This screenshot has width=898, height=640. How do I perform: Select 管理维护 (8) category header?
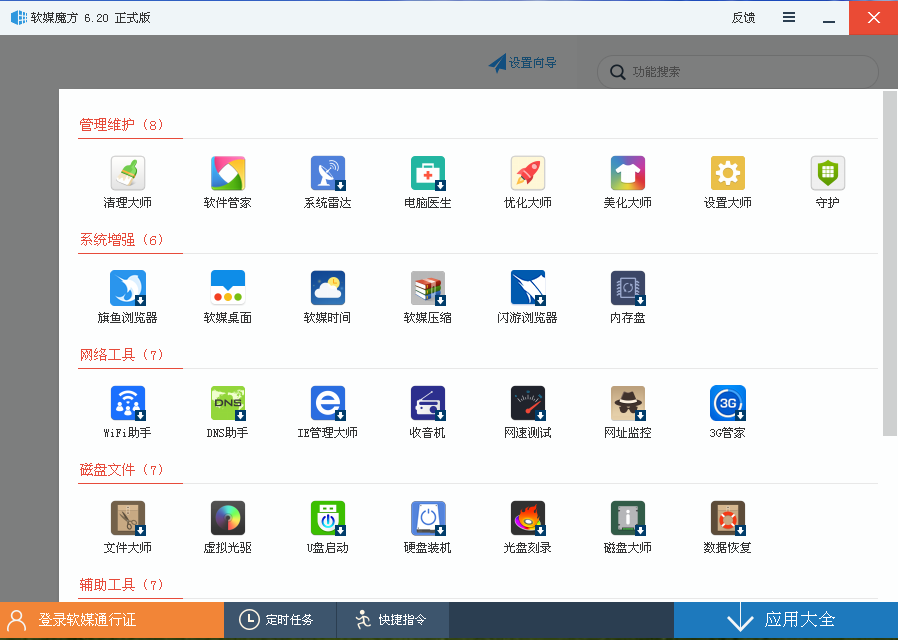pyautogui.click(x=121, y=125)
